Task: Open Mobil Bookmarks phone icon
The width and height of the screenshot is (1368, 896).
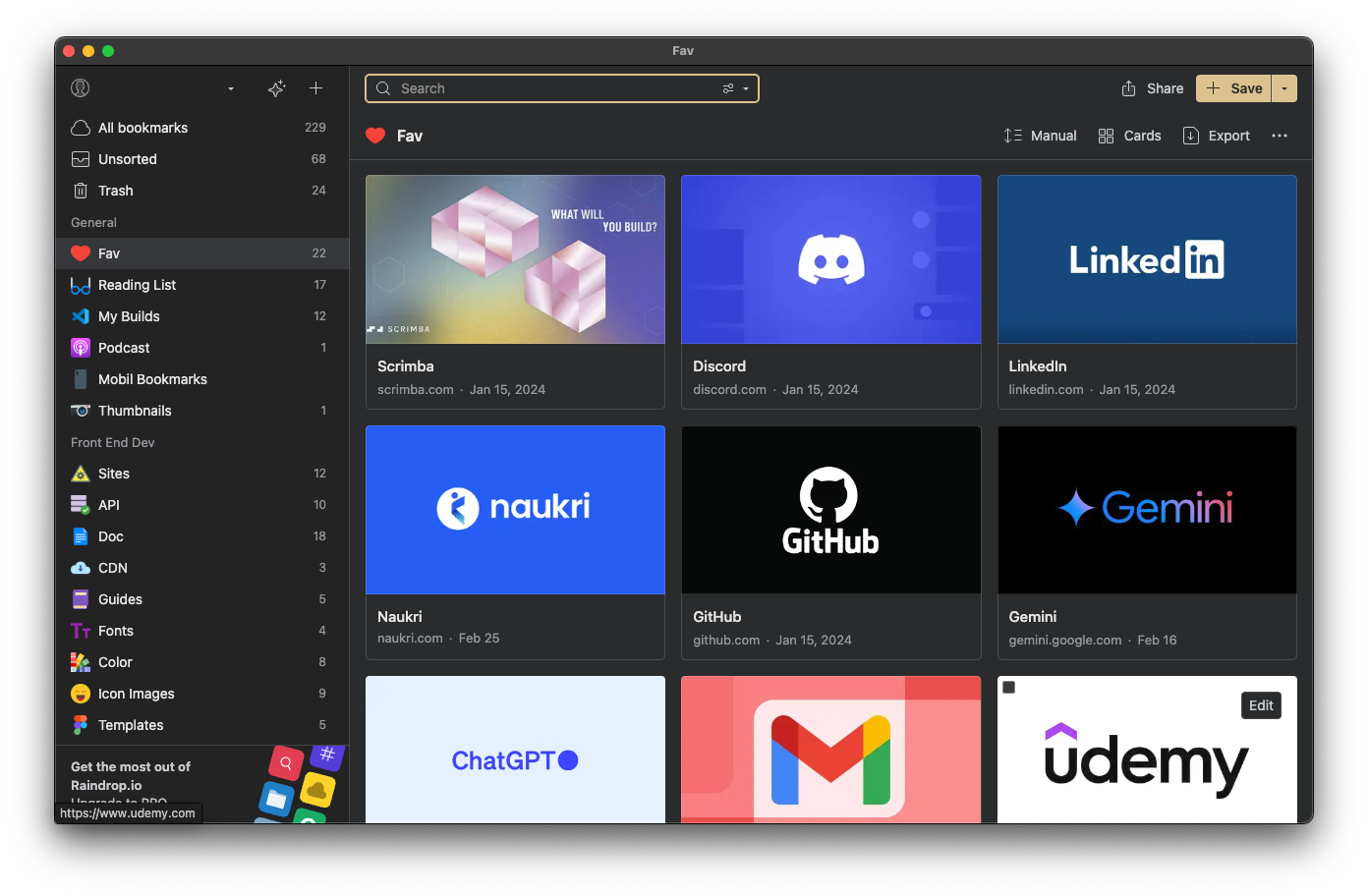Action: click(81, 379)
